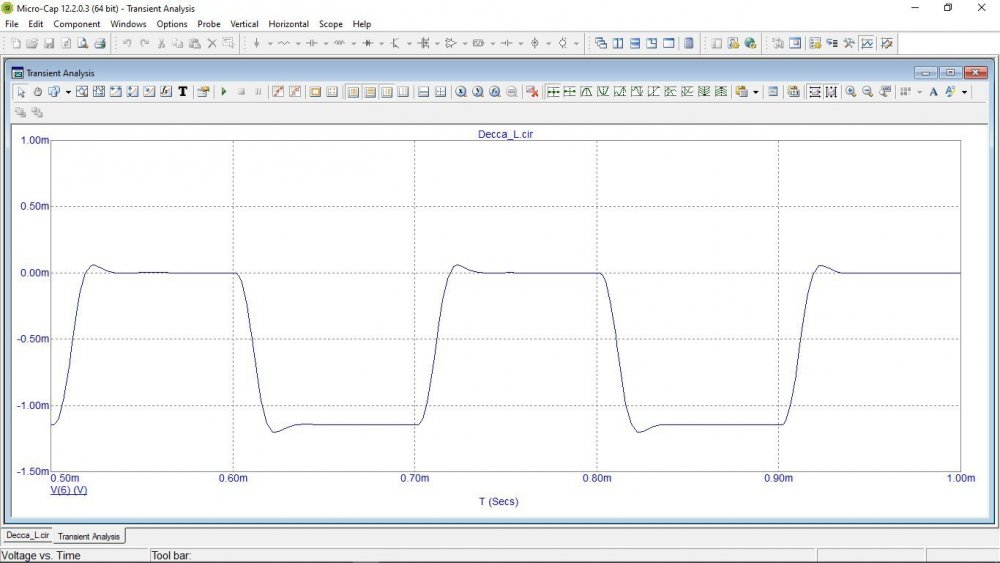Image resolution: width=1000 pixels, height=563 pixels.
Task: Expand the ground component dropdown arrow
Action: [x=269, y=44]
